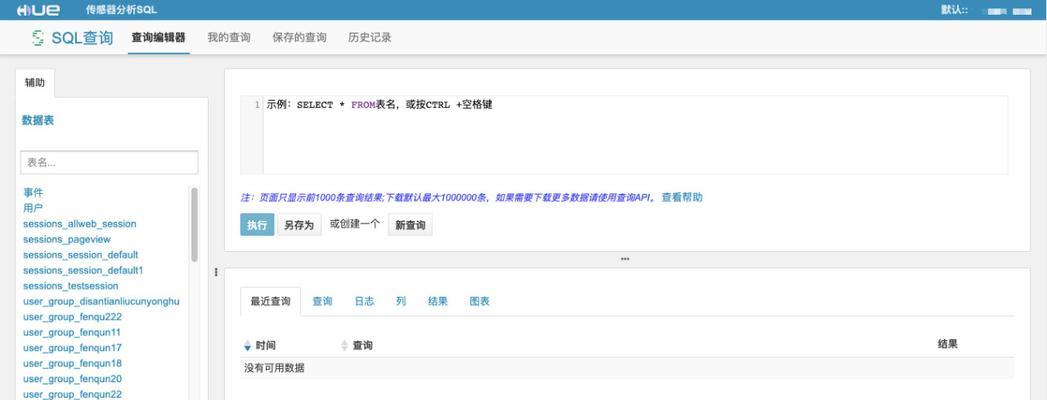Switch to the 最近查询 tab
This screenshot has width=1047, height=400.
pos(270,301)
